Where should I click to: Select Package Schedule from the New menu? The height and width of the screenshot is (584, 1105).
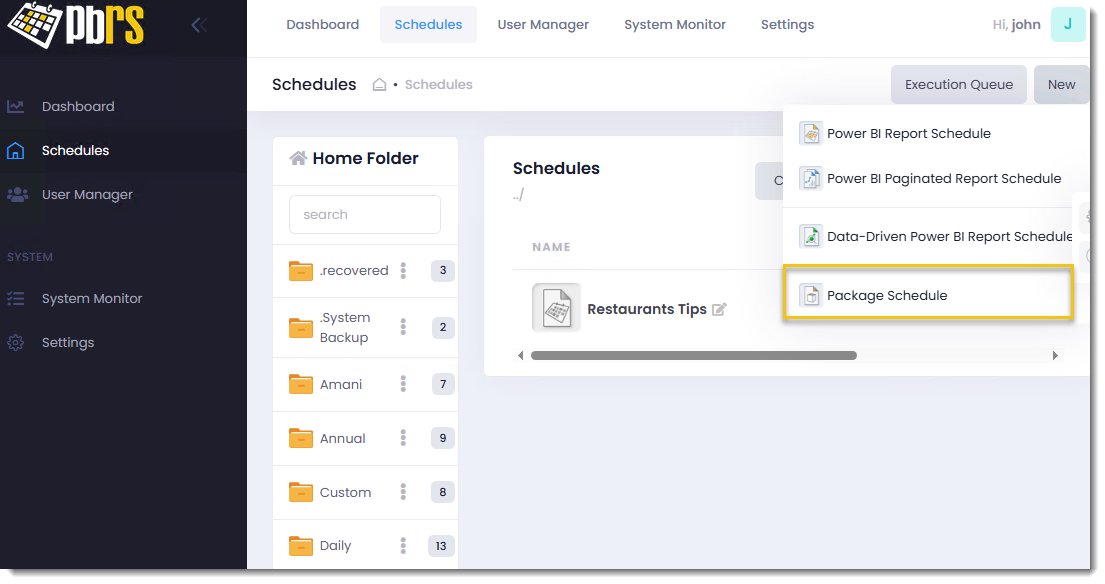tap(886, 296)
